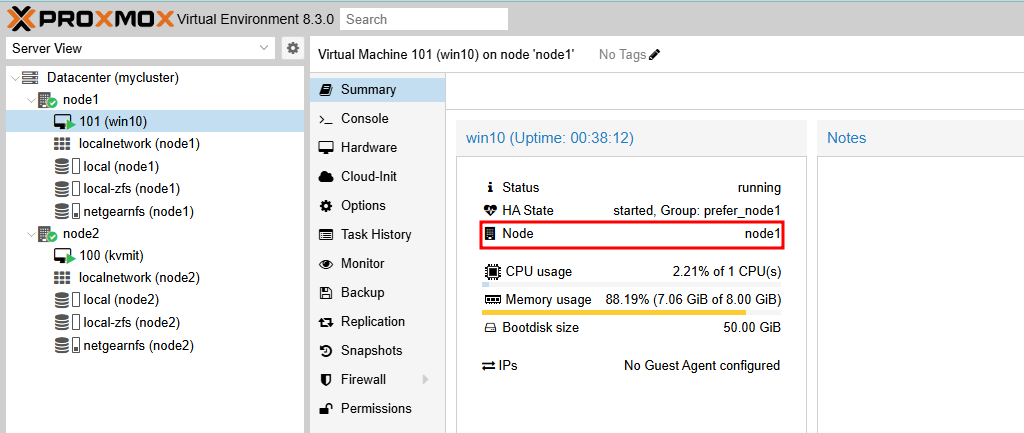The width and height of the screenshot is (1024, 433).
Task: Click the Firewall shield icon
Action: coord(326,379)
